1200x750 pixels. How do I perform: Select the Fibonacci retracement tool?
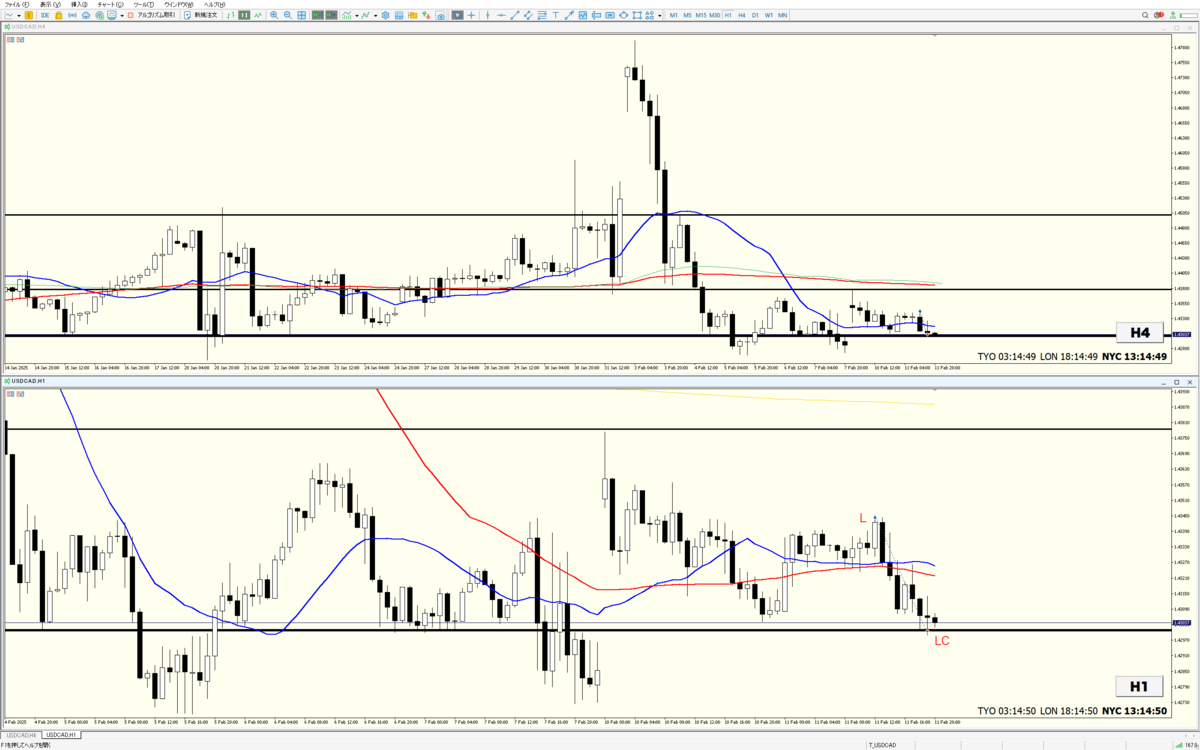tap(542, 15)
